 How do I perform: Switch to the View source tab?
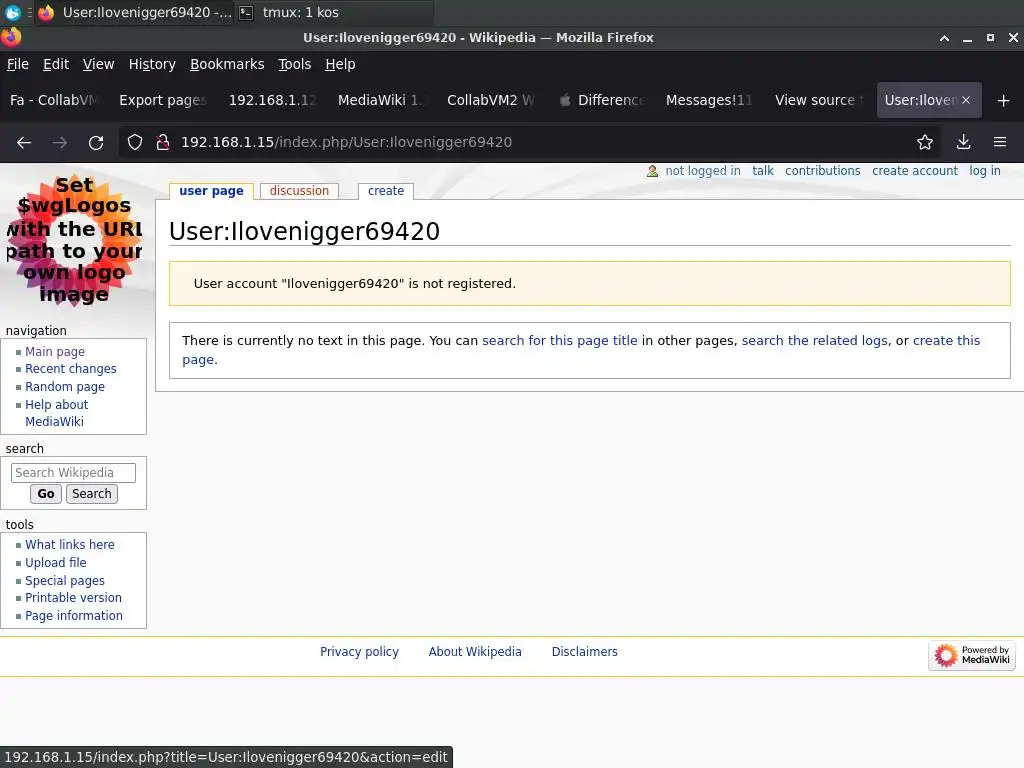[x=819, y=100]
